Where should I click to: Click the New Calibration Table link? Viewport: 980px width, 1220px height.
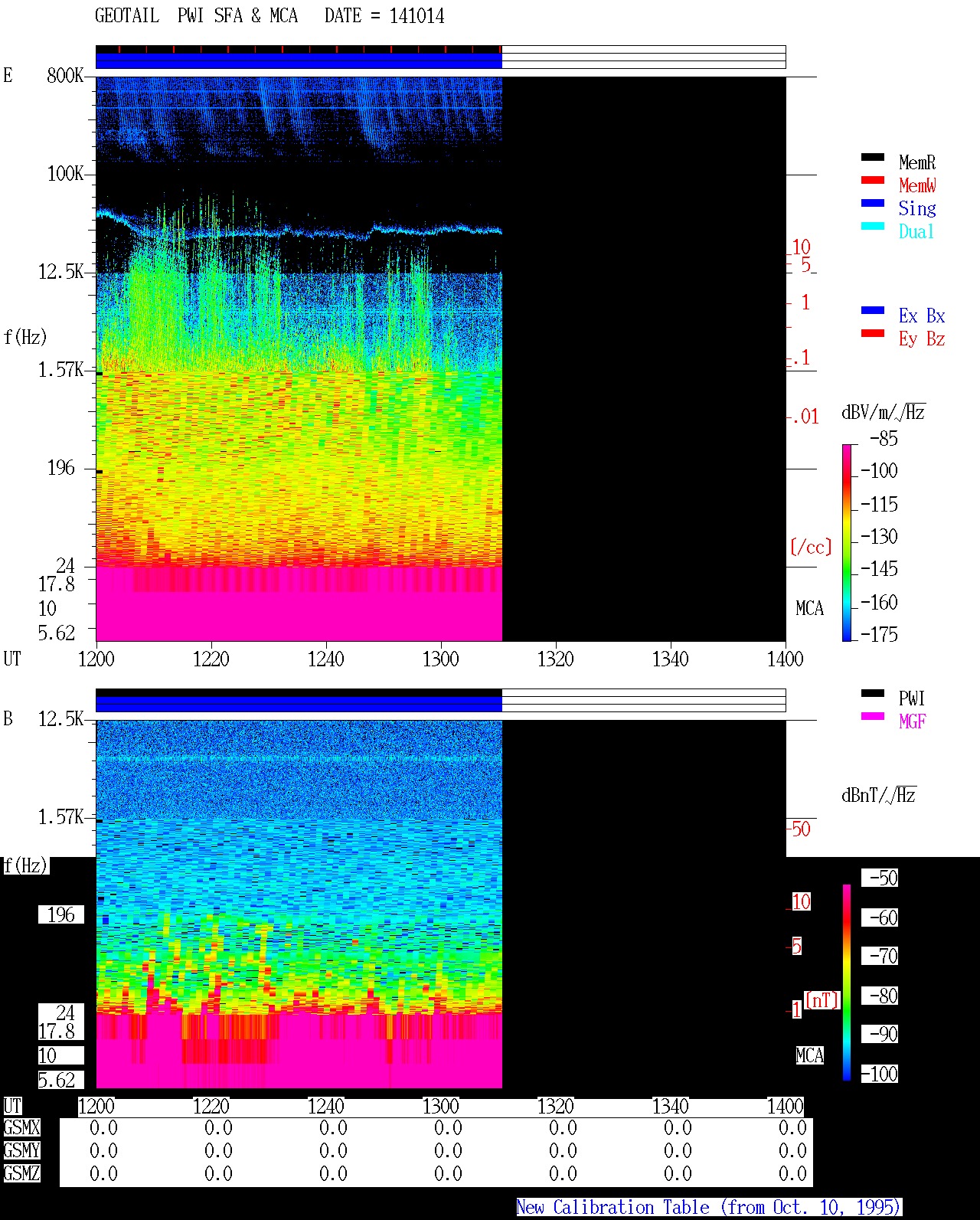(709, 1208)
